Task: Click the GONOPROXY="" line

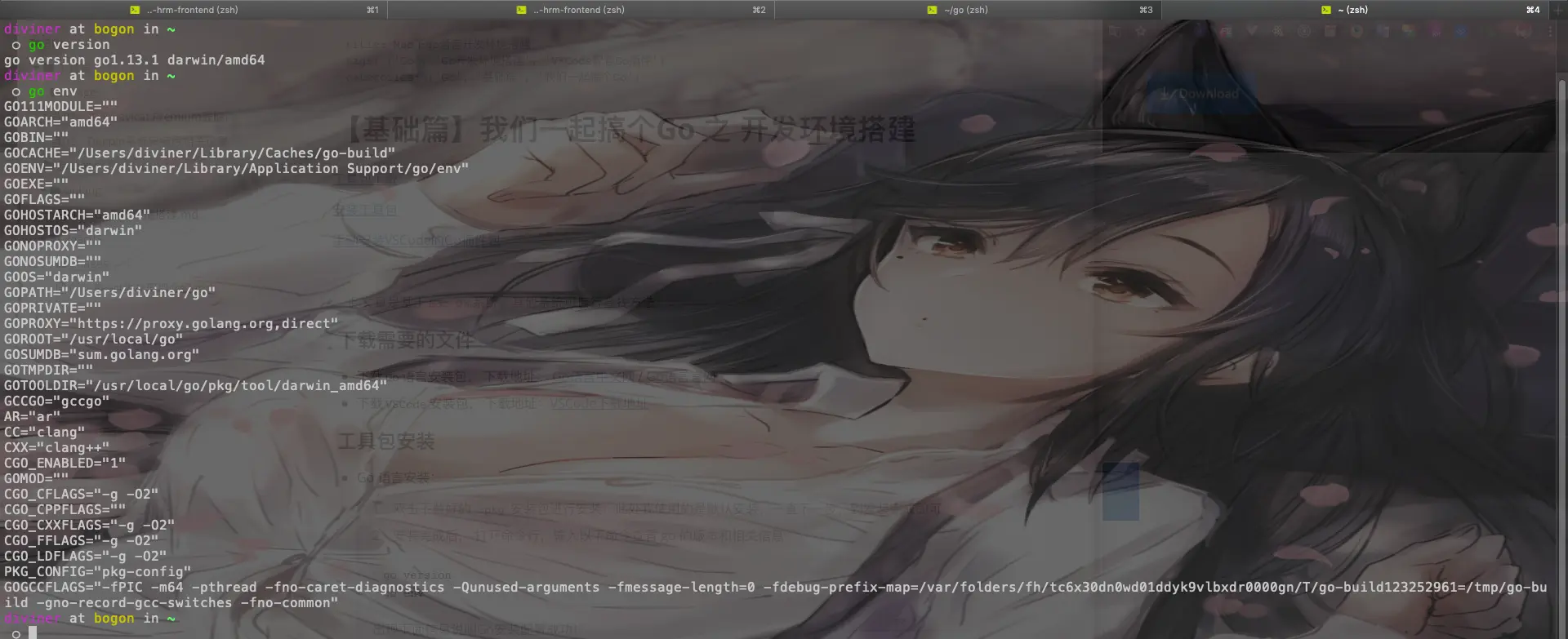Action: [52, 246]
